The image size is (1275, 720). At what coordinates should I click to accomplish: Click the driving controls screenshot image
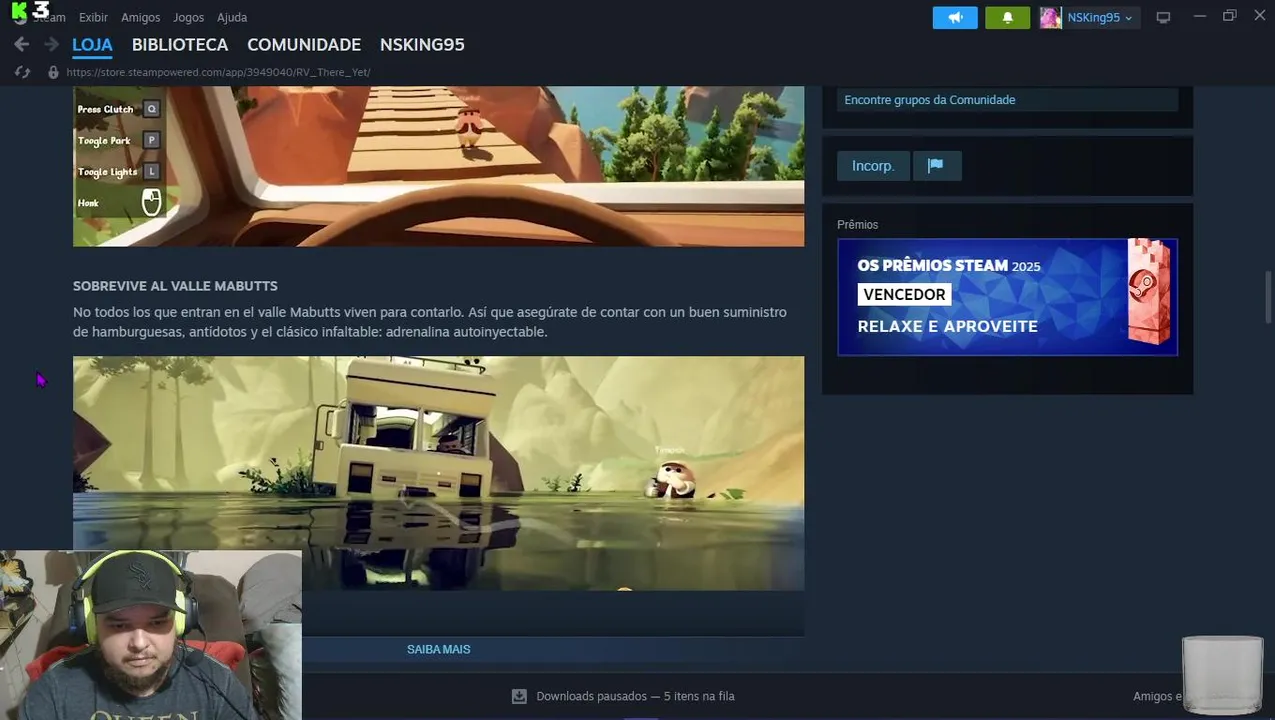438,166
